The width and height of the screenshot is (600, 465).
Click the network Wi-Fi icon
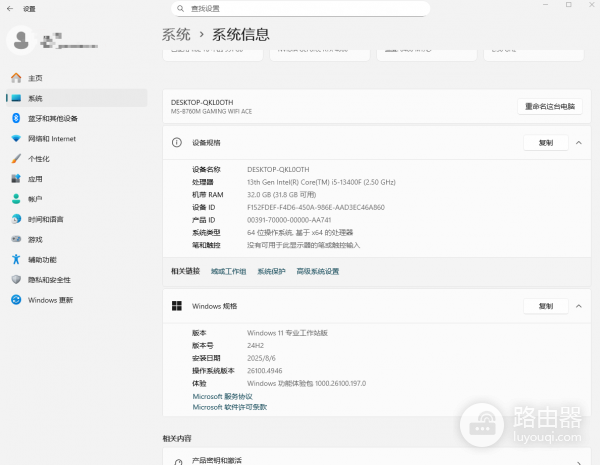click(16, 139)
